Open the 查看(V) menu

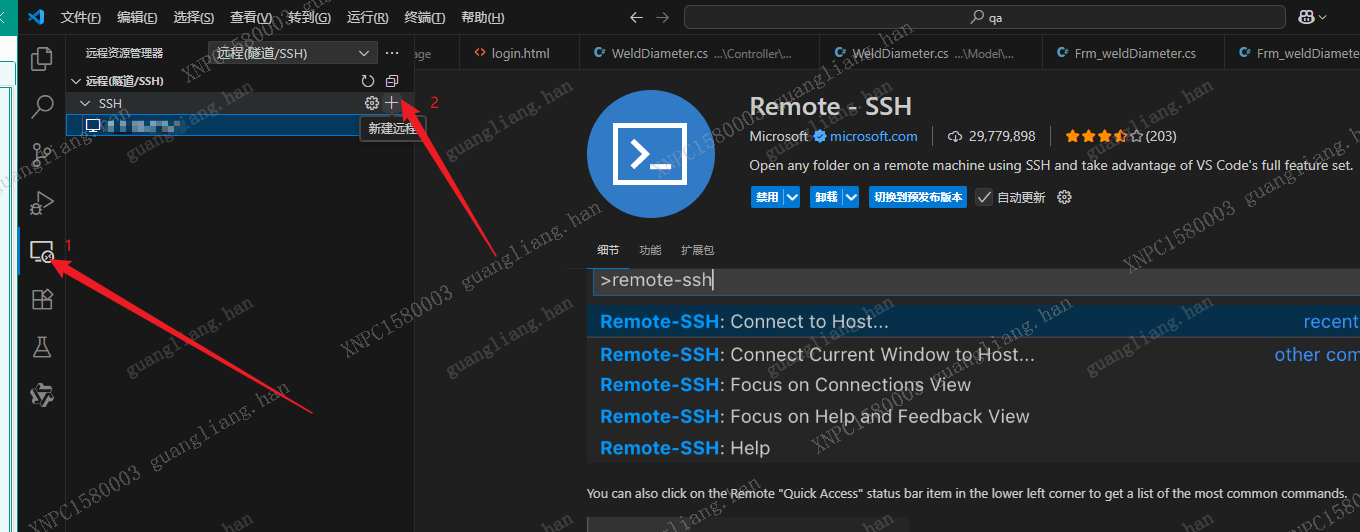tap(251, 17)
